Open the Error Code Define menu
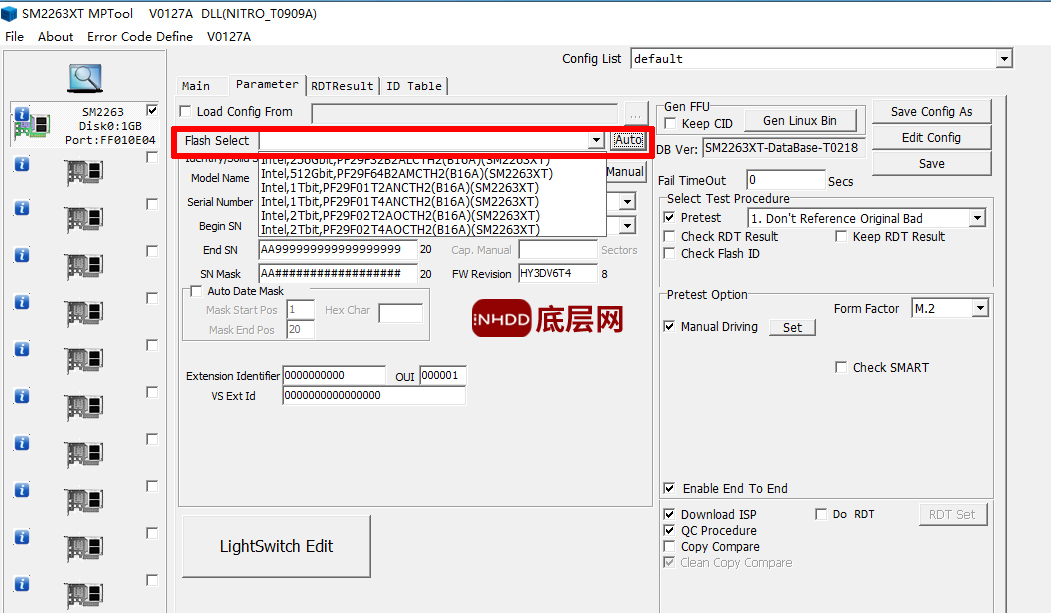The height and width of the screenshot is (613, 1051). pos(140,36)
